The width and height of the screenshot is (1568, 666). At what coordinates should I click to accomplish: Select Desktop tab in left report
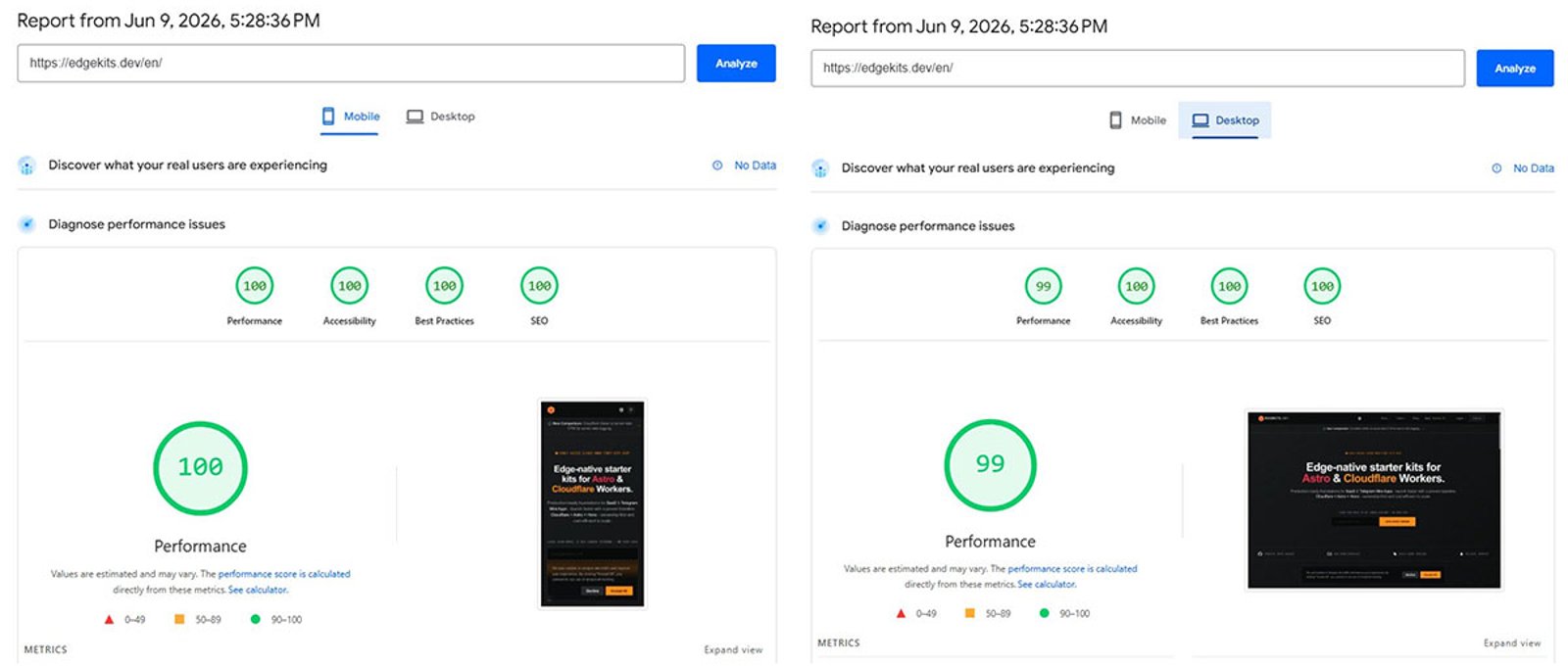click(x=441, y=117)
